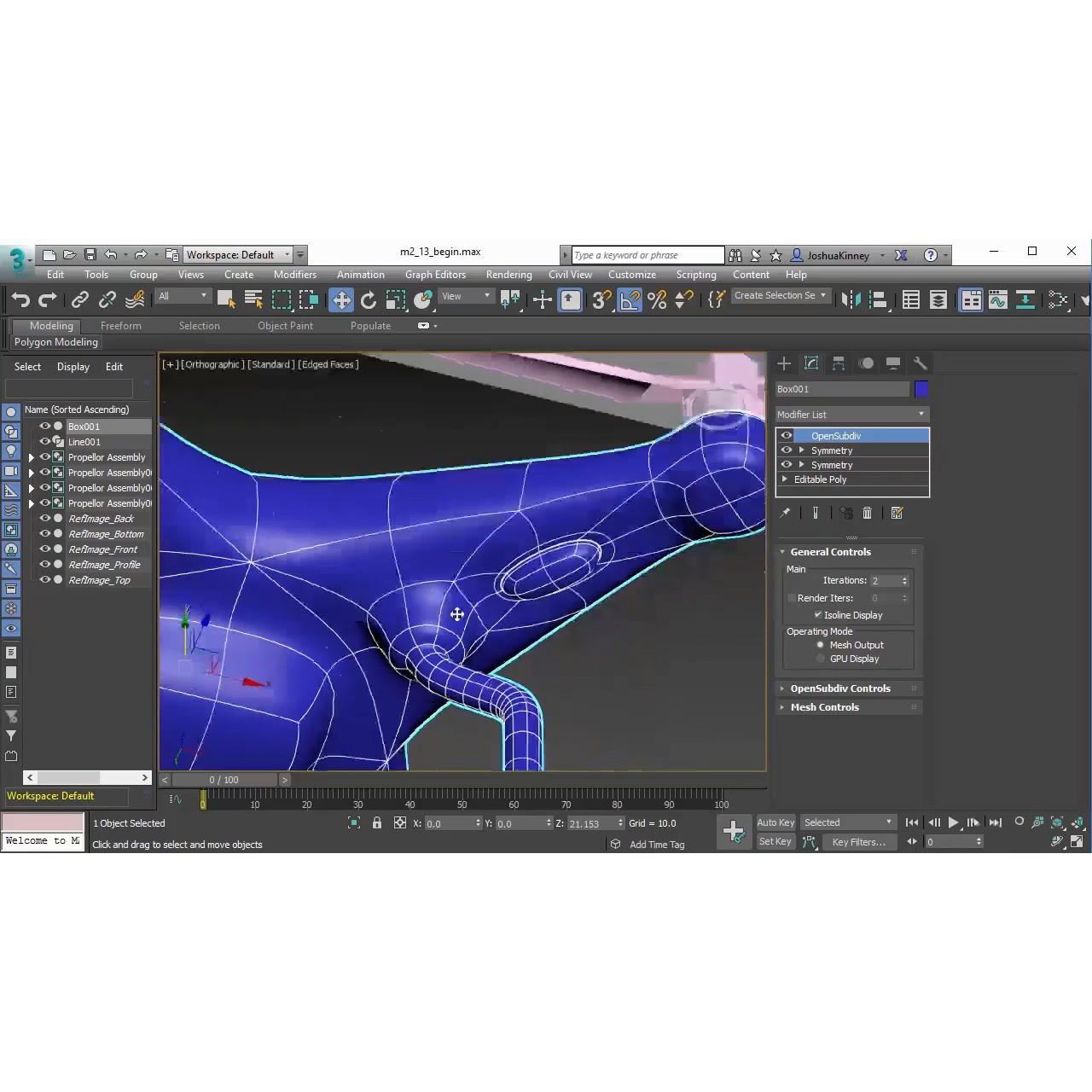1092x1092 pixels.
Task: Remove modifier with the trash can icon
Action: tap(867, 513)
